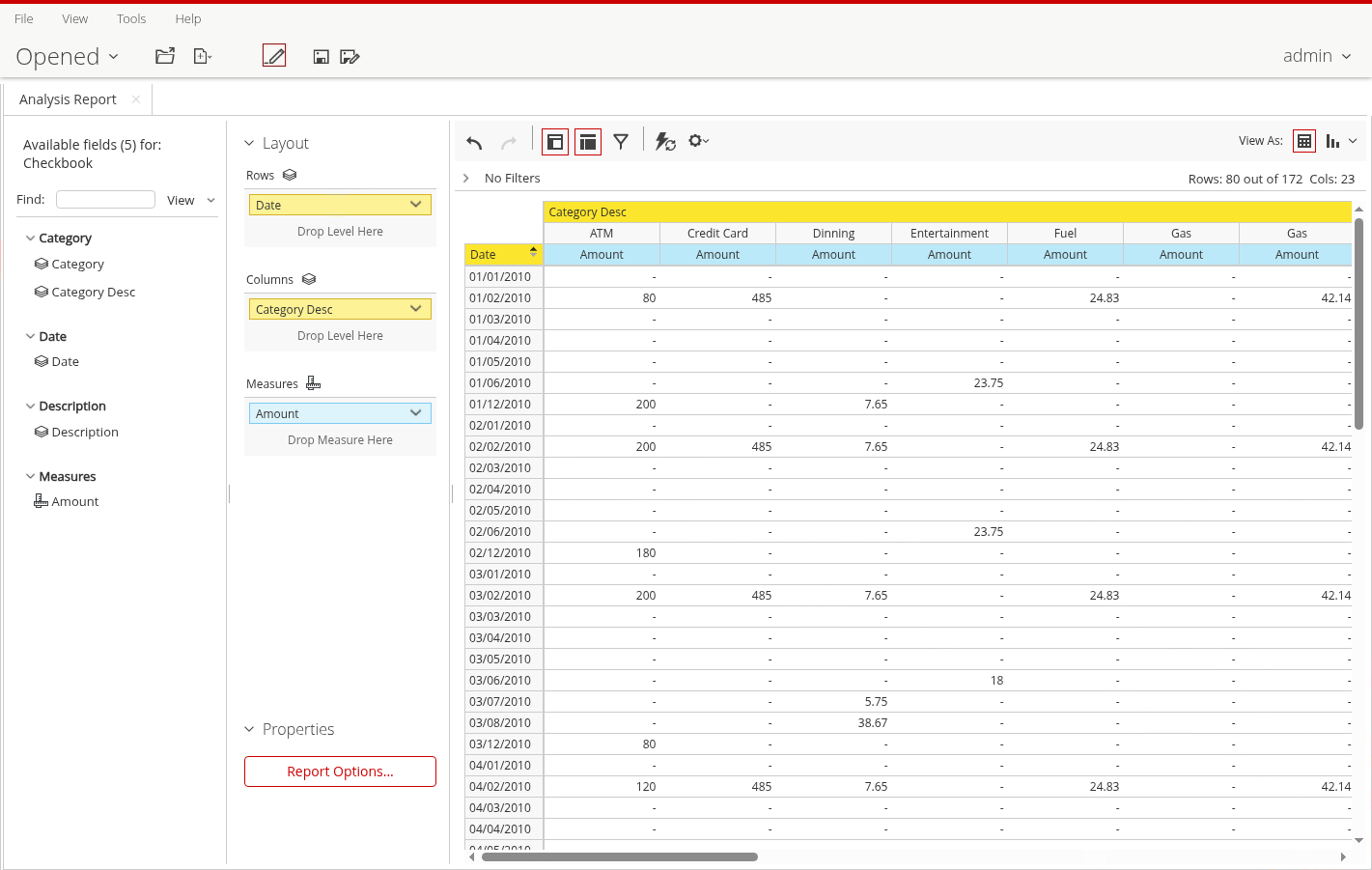1372x870 pixels.
Task: Open the gear More actions menu
Action: tap(698, 141)
